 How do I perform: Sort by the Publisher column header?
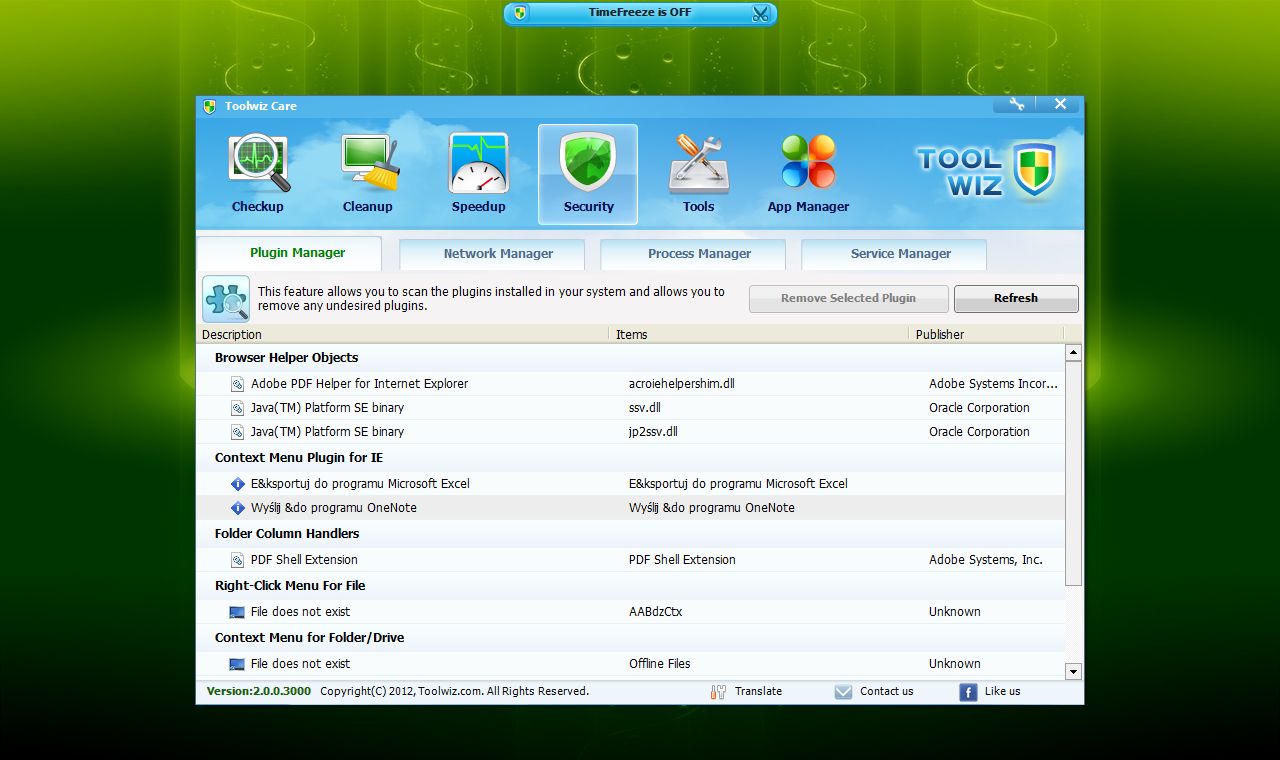click(x=987, y=334)
